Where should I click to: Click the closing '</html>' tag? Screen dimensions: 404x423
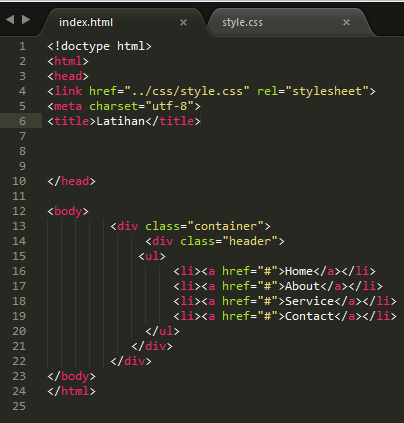[71, 391]
